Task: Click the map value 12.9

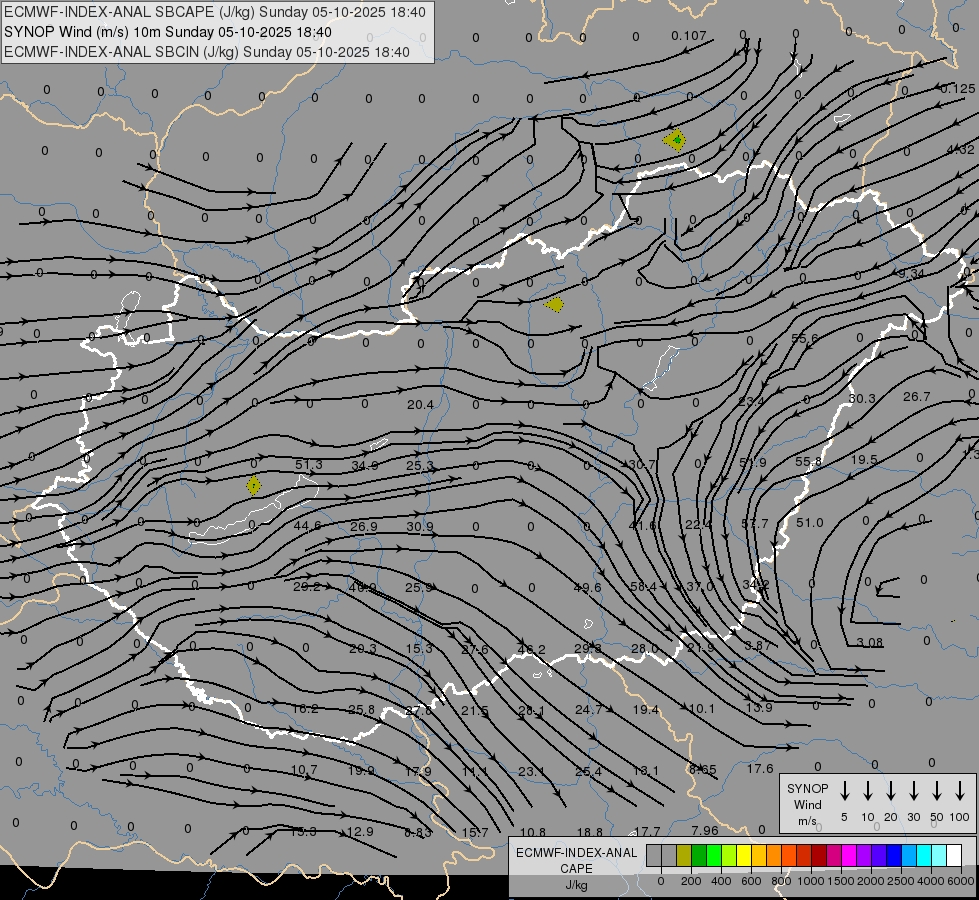Action: coord(360,832)
